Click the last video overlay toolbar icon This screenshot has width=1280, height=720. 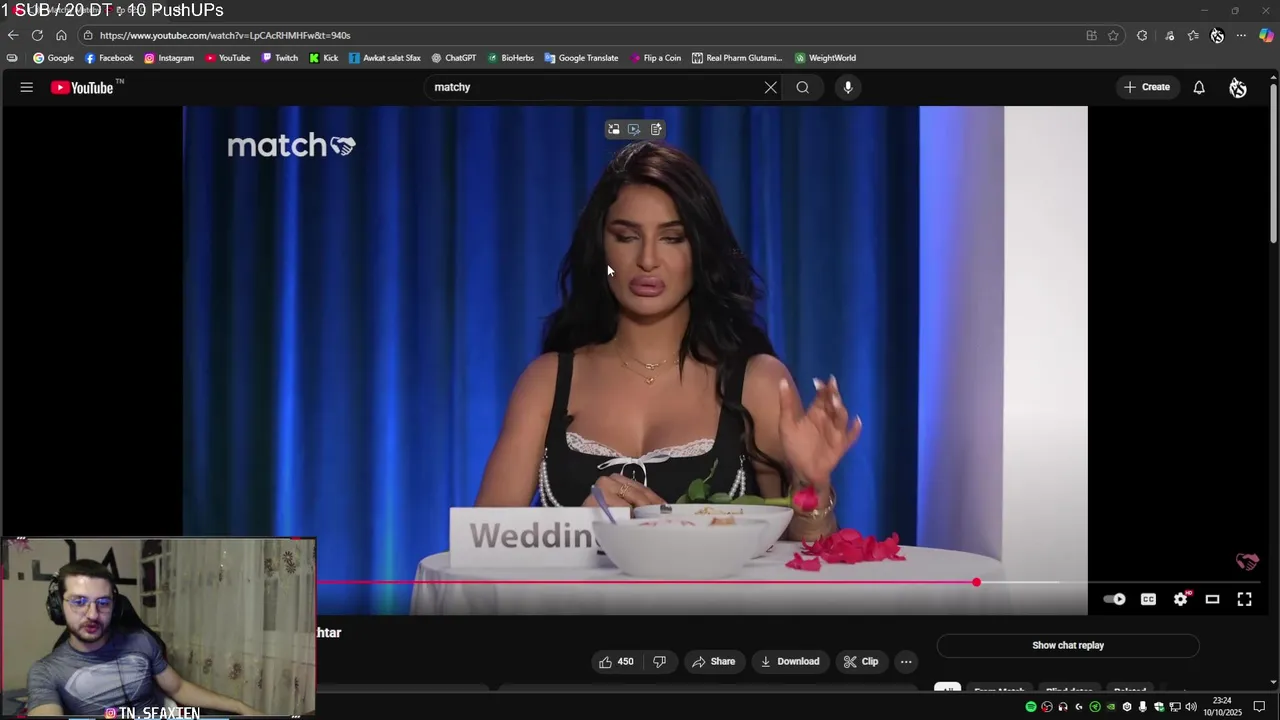coord(656,129)
